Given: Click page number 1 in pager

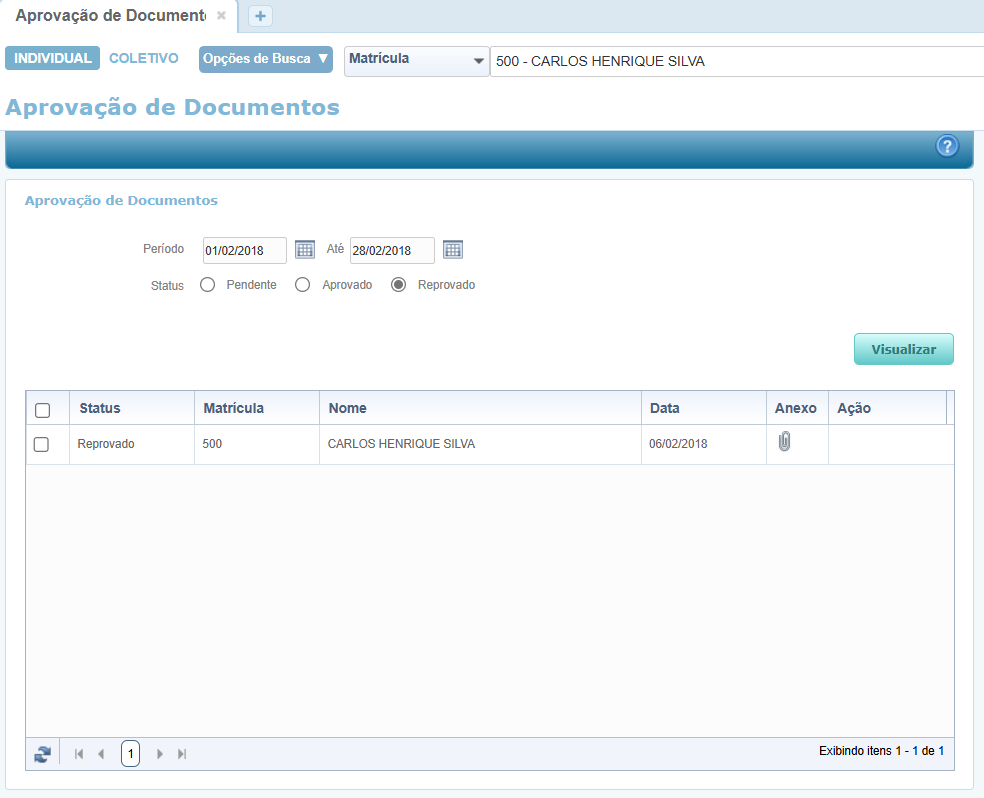Looking at the screenshot, I should tap(131, 753).
